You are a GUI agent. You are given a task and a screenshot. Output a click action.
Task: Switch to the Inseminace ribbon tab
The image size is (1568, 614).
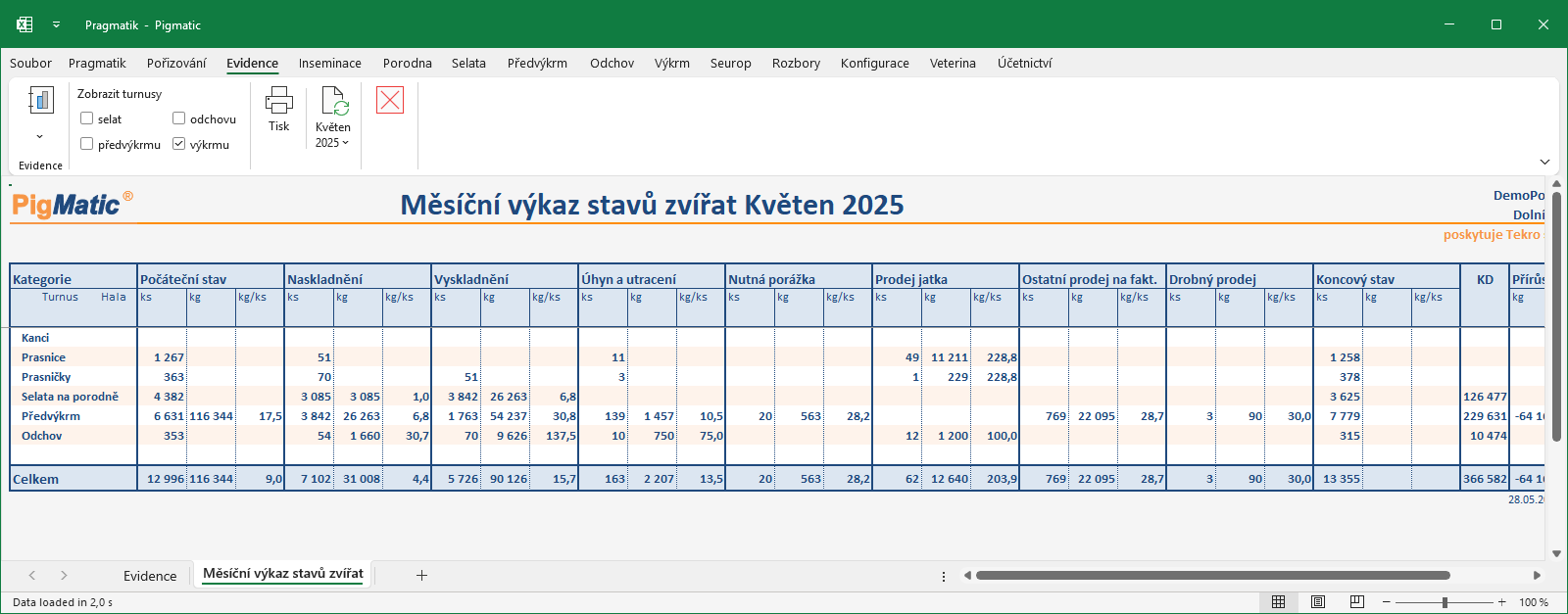(x=330, y=63)
